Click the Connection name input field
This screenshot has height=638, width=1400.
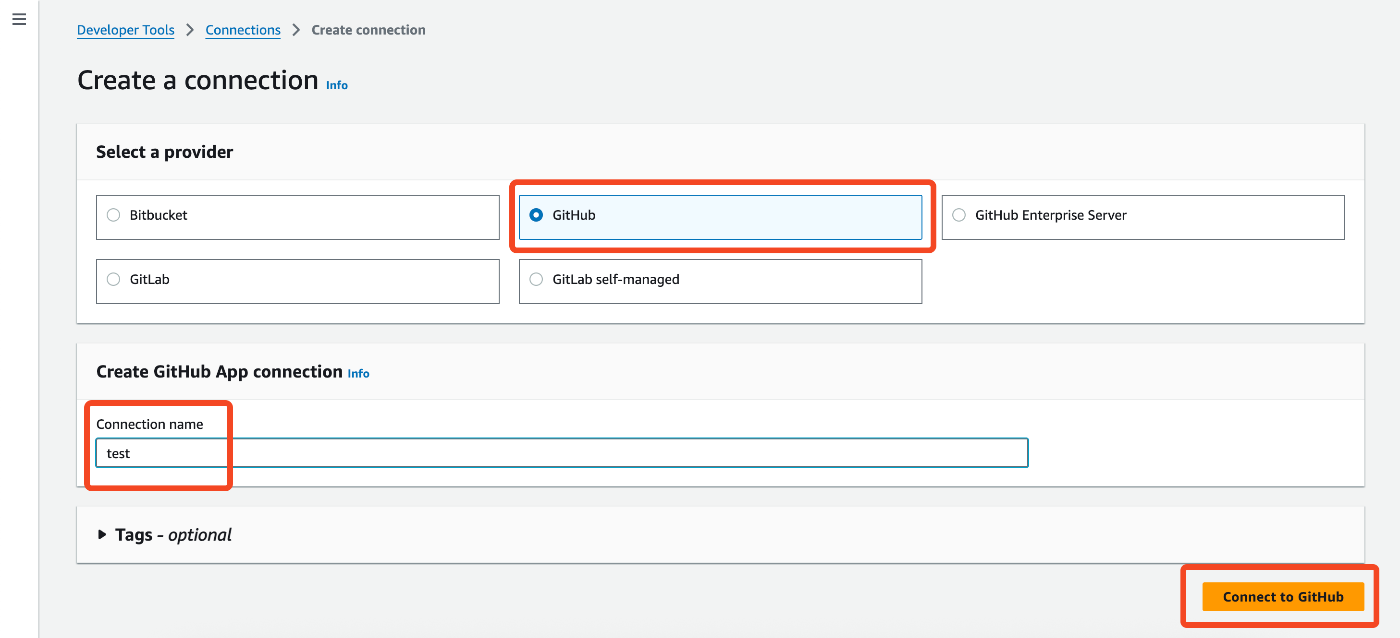click(562, 453)
